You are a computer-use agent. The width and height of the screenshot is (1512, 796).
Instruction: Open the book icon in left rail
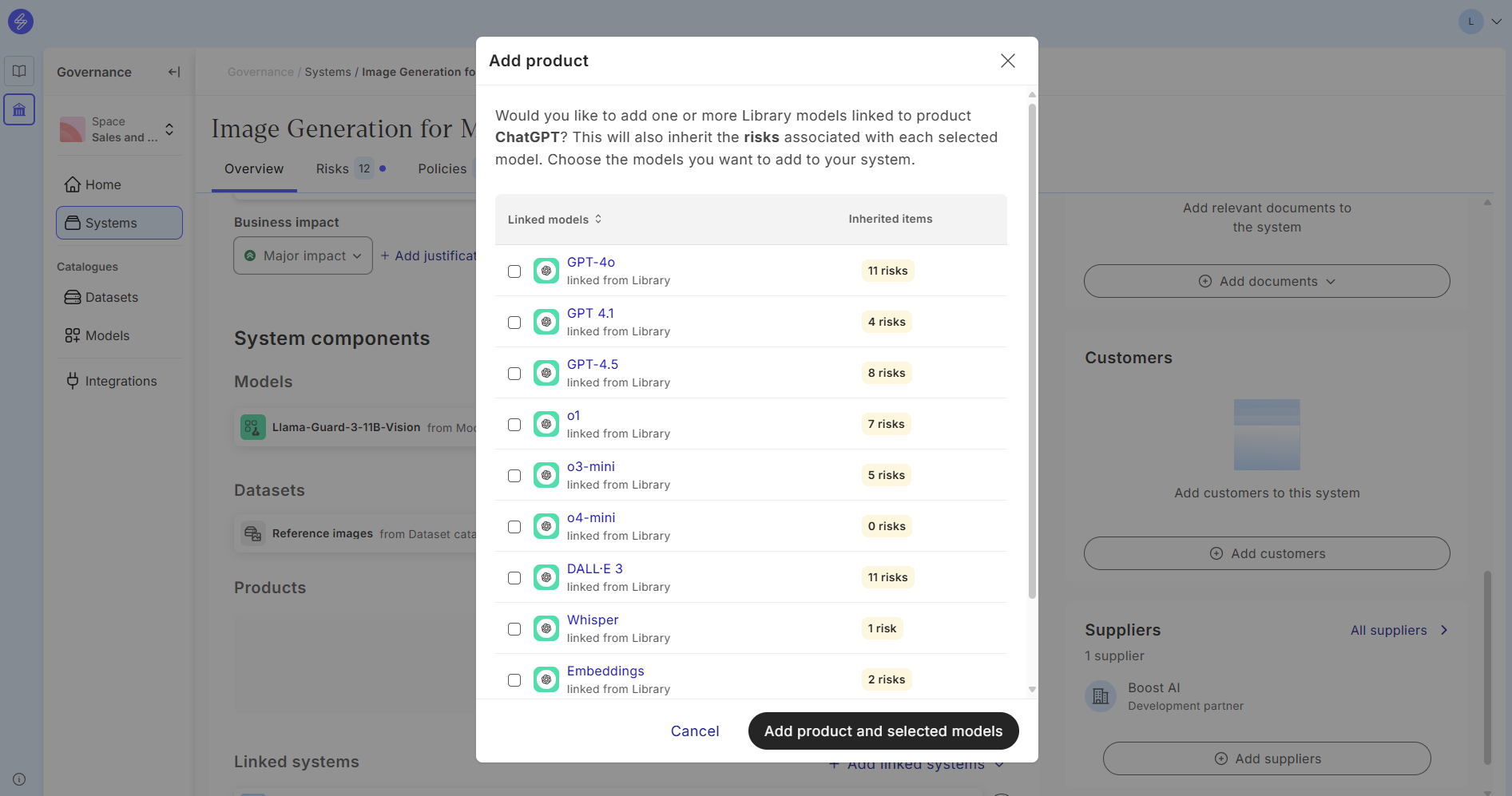(x=19, y=71)
